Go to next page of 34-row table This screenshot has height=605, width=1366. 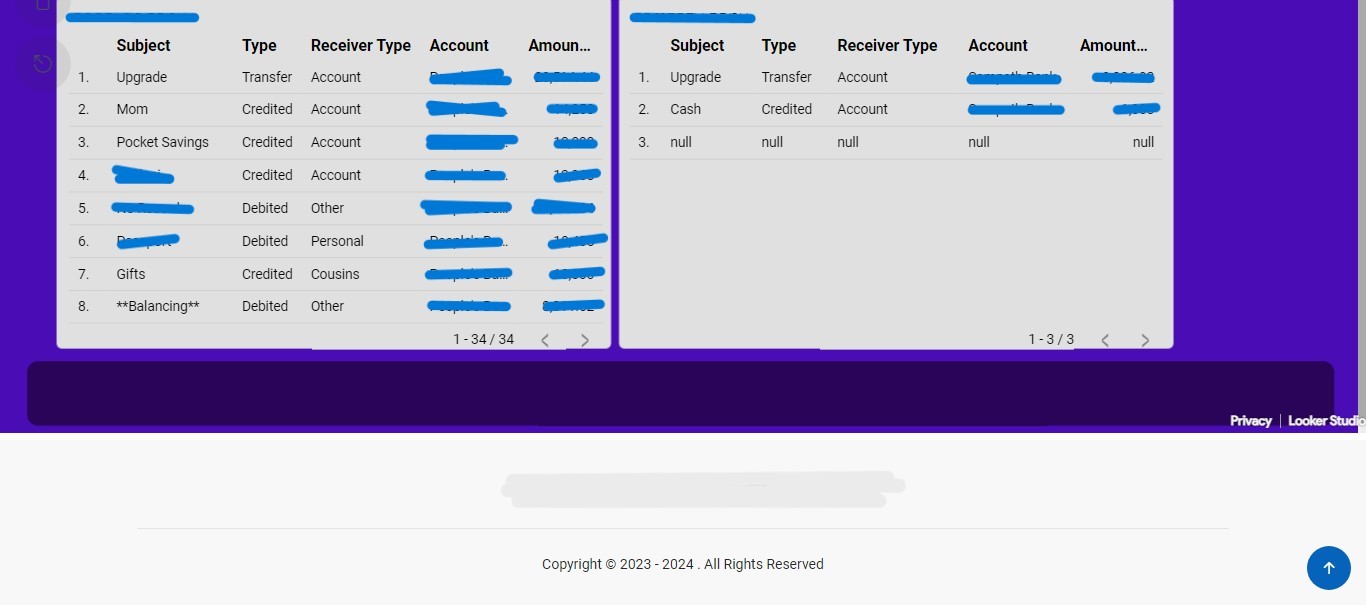(585, 340)
